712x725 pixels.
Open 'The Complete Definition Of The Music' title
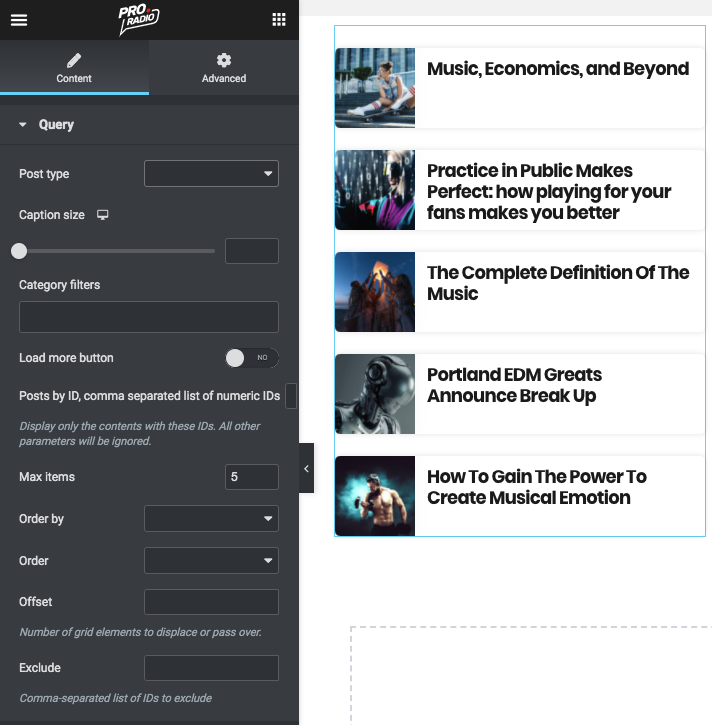coord(558,283)
